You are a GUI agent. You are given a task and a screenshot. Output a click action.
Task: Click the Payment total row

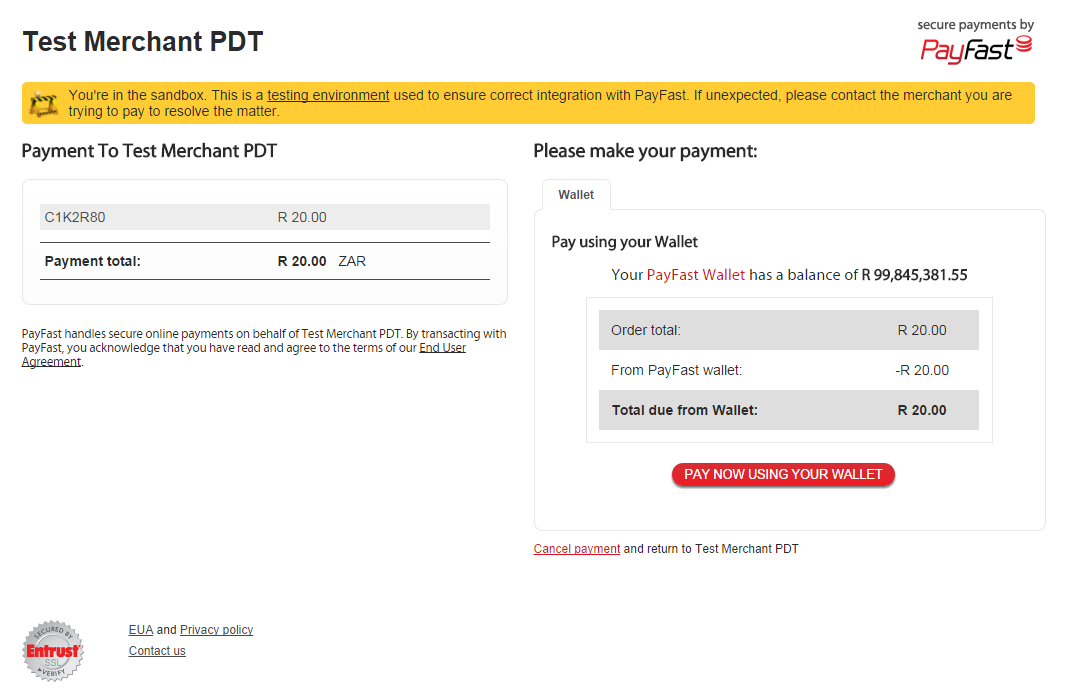[265, 261]
